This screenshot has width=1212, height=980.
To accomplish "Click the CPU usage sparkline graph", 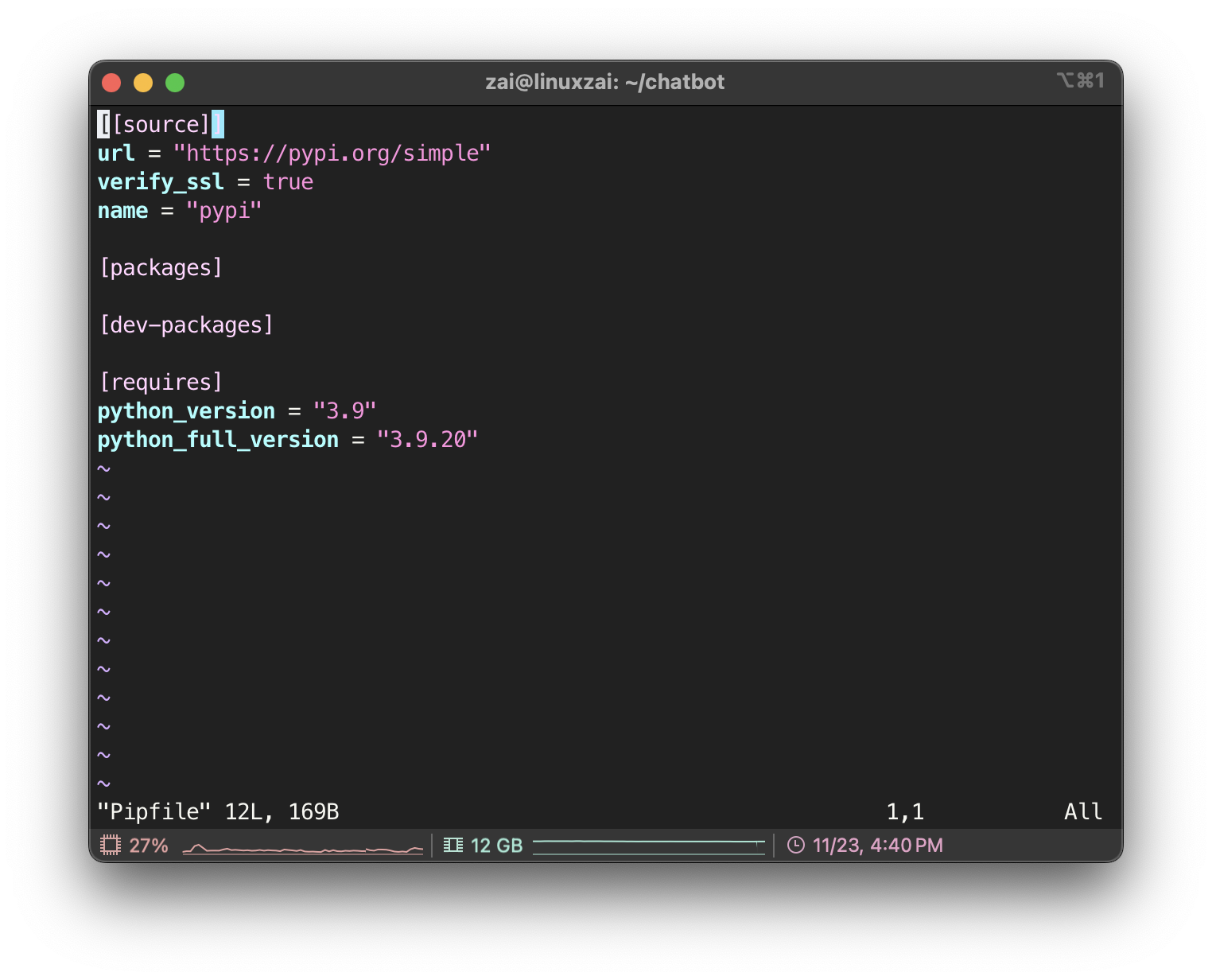I will 302,850.
